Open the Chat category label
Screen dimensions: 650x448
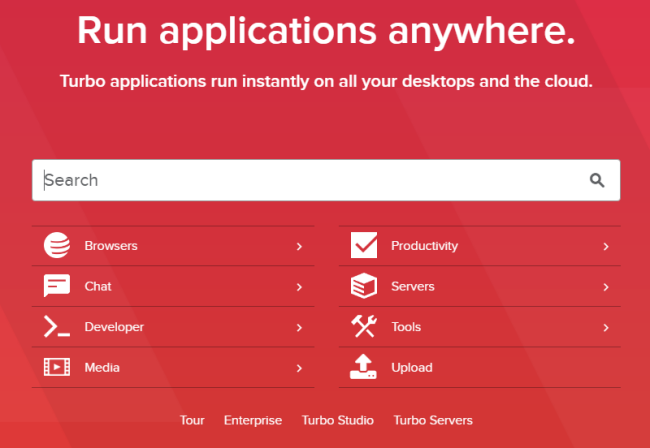pos(98,286)
